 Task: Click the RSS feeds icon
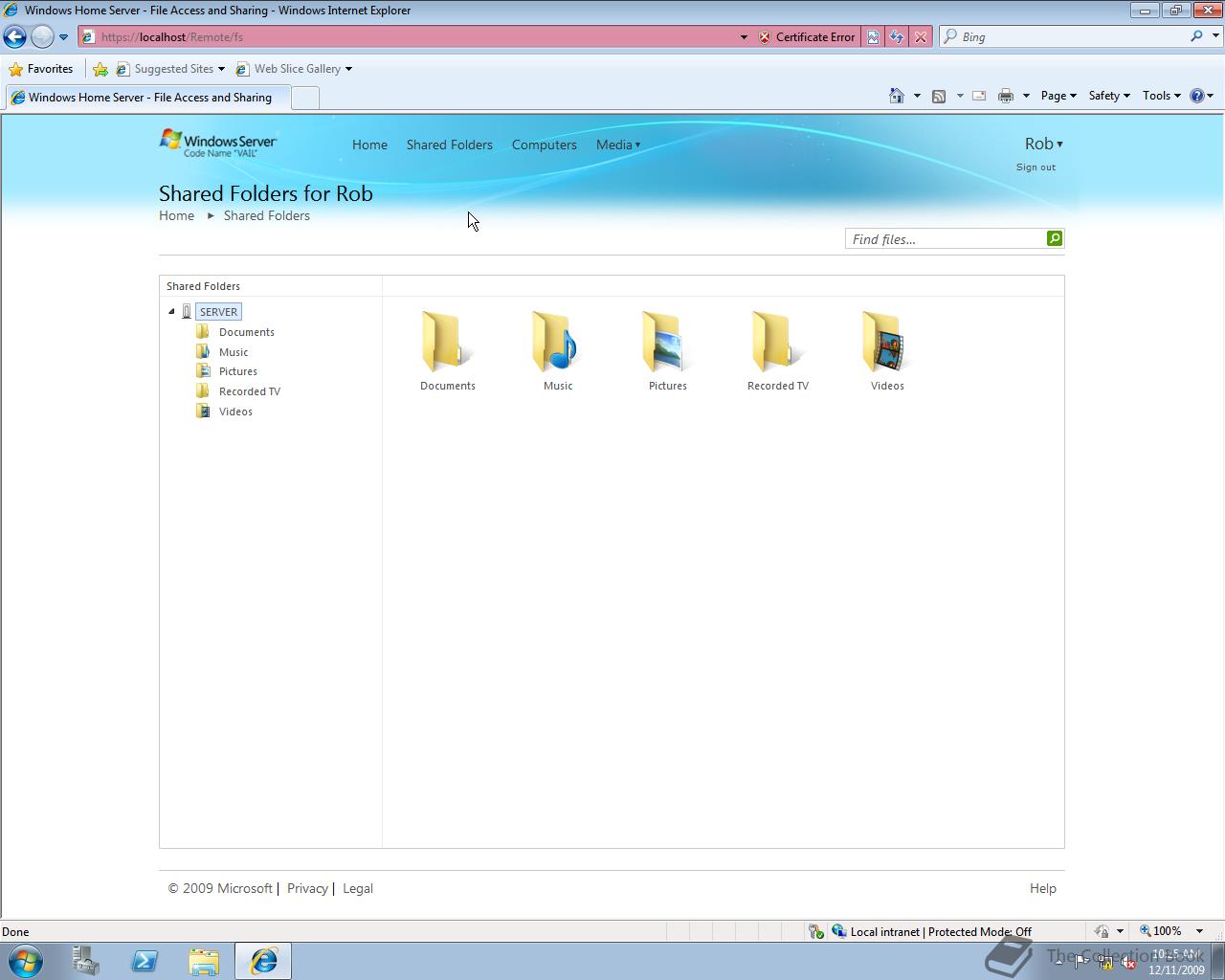click(939, 96)
